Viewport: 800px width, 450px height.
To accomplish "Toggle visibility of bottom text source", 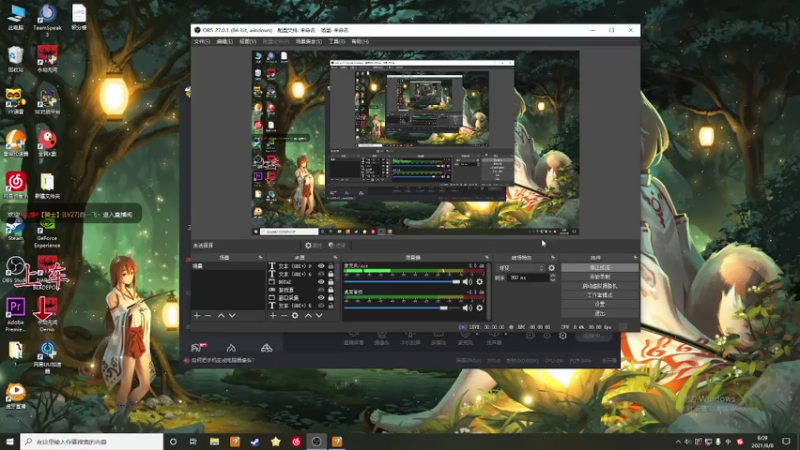I will (x=321, y=306).
